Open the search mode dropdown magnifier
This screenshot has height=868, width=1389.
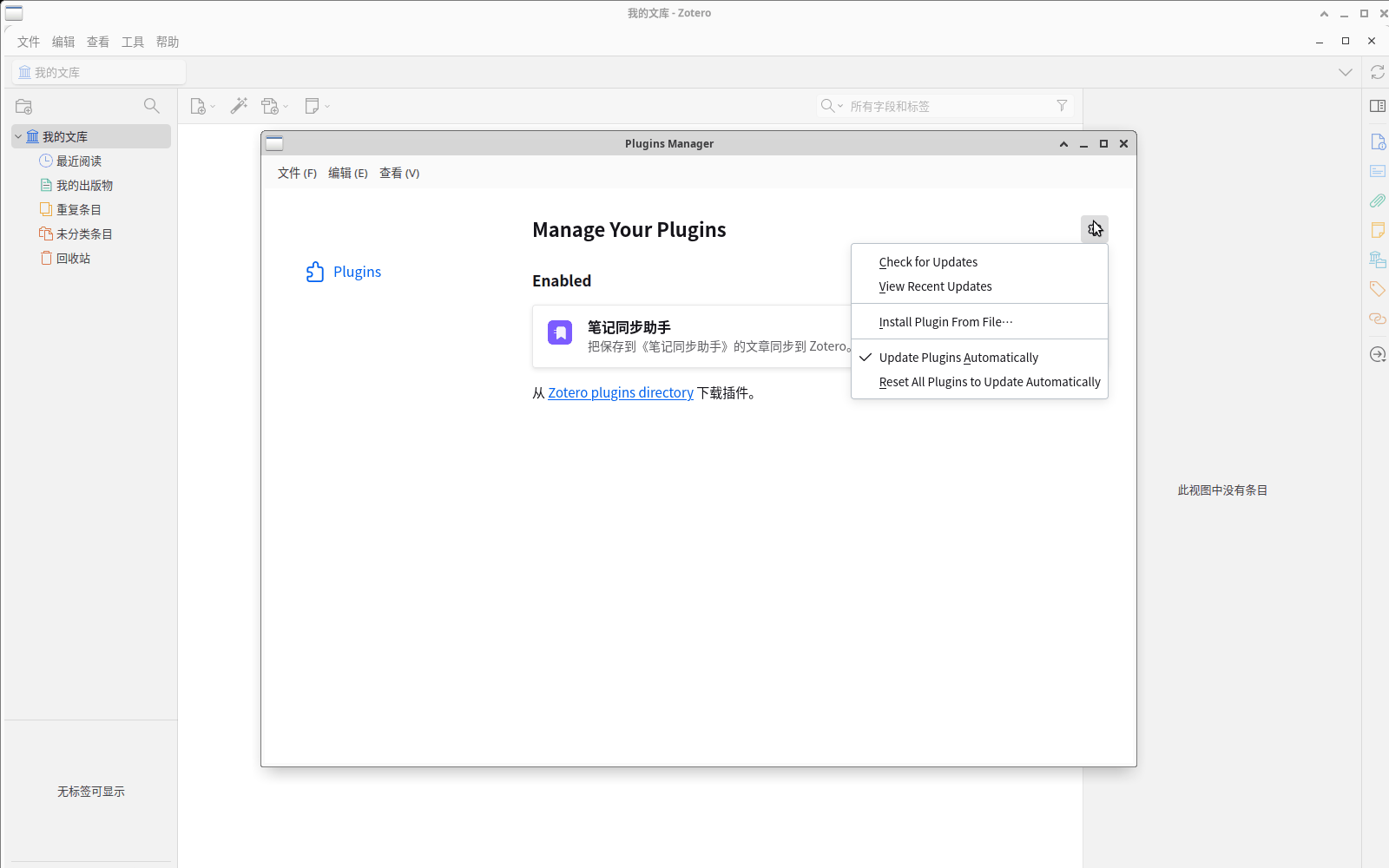coord(832,106)
